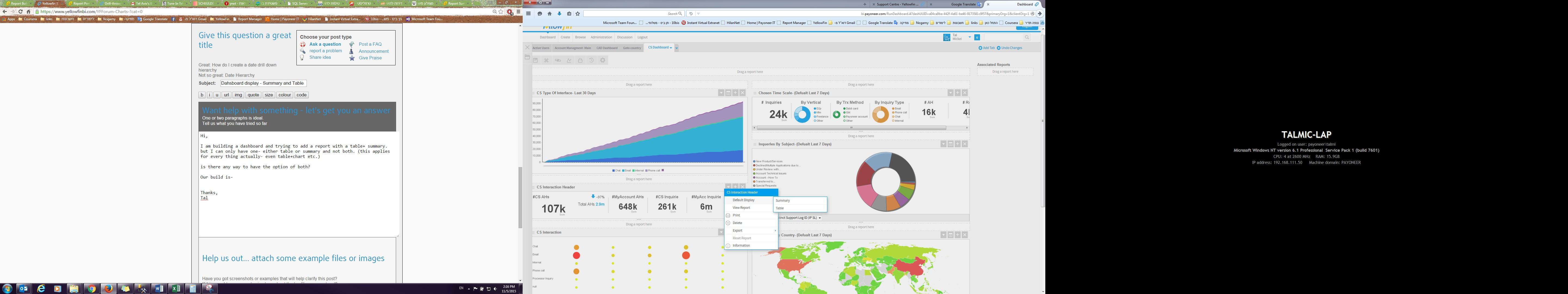Open the Yellowfin Administration menu item
Screen dimensions: 1568x294
601,37
